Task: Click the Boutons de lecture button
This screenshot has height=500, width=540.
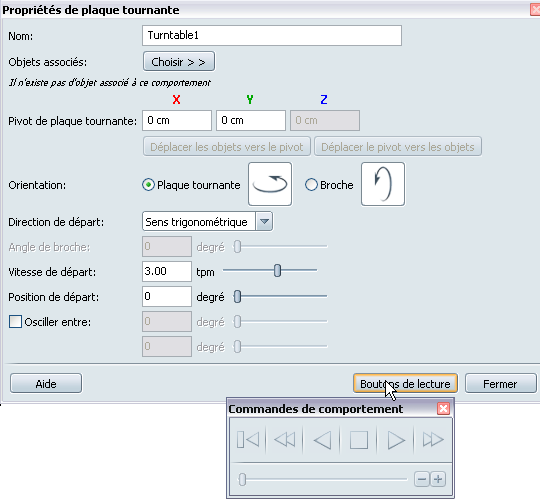Action: pos(405,384)
